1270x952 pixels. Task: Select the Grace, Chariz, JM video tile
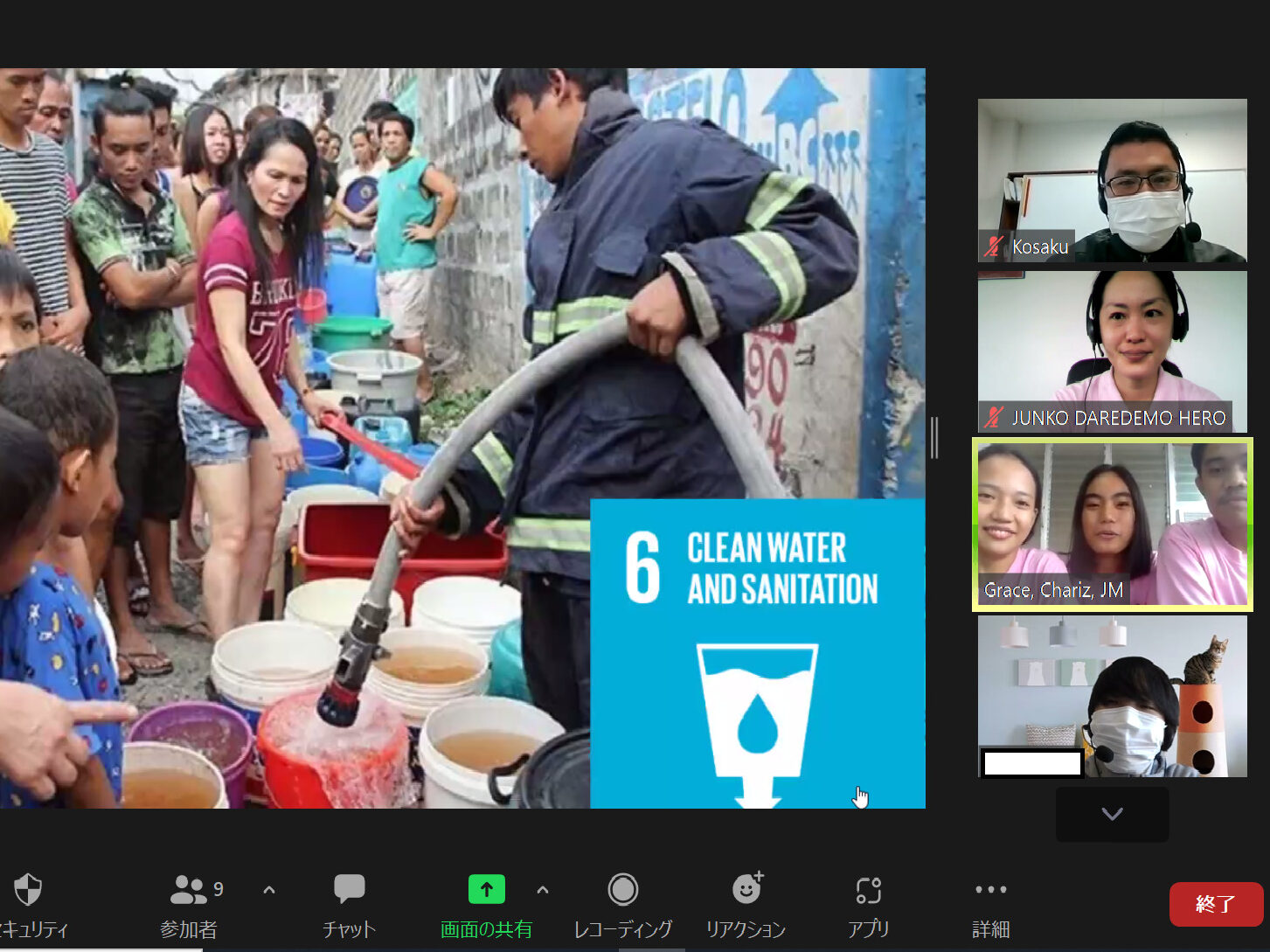tap(1113, 525)
